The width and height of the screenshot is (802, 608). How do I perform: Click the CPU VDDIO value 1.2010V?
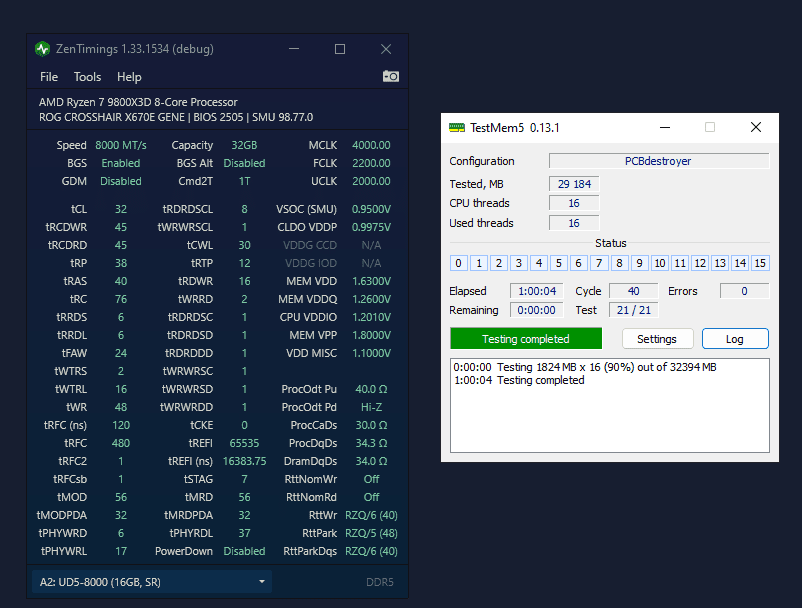pos(371,317)
